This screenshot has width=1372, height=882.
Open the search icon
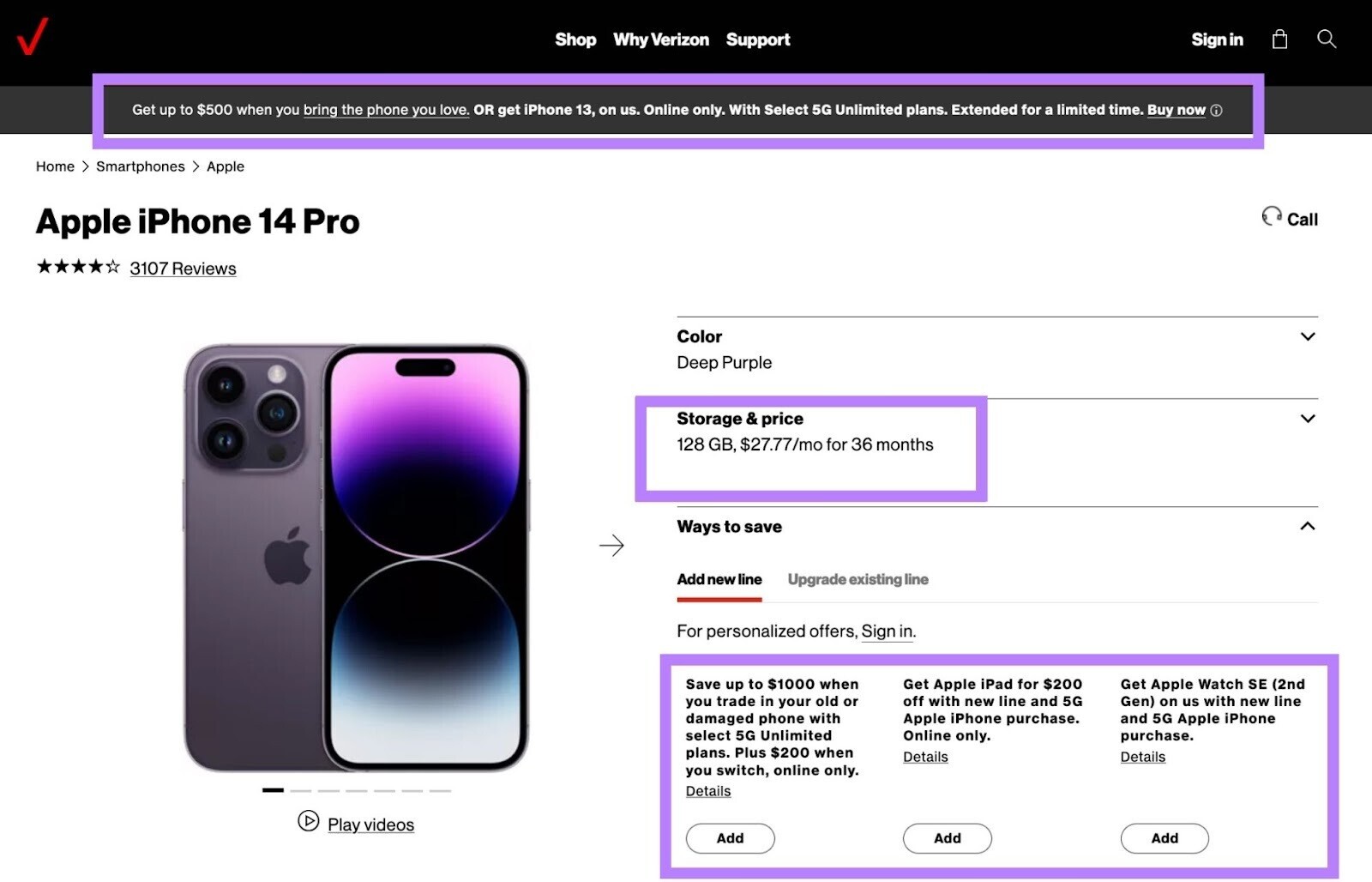point(1326,39)
